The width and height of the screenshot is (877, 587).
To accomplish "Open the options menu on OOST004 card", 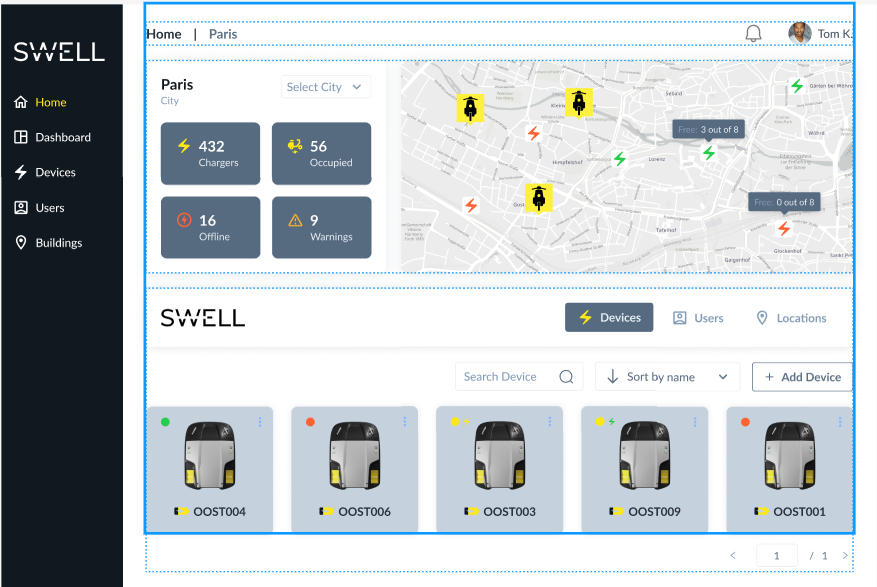I will tap(260, 422).
